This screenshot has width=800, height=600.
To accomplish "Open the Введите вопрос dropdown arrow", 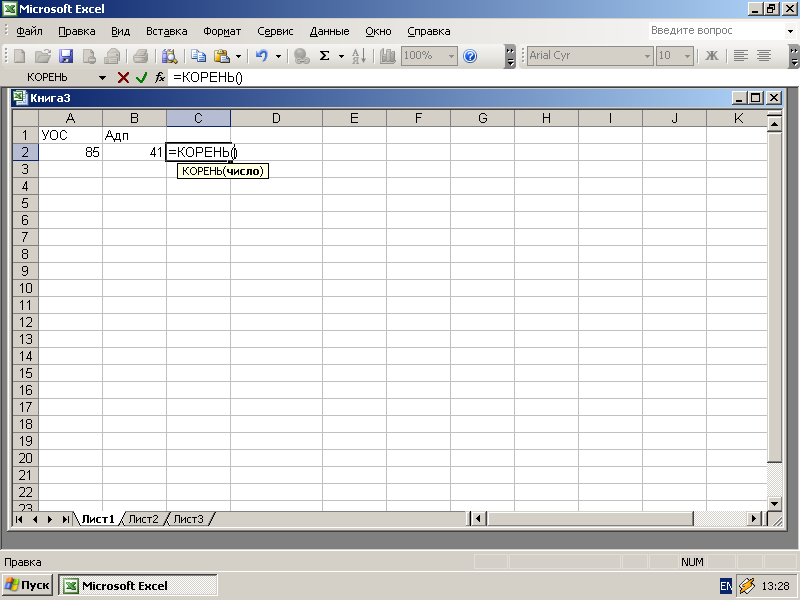I will pos(790,31).
